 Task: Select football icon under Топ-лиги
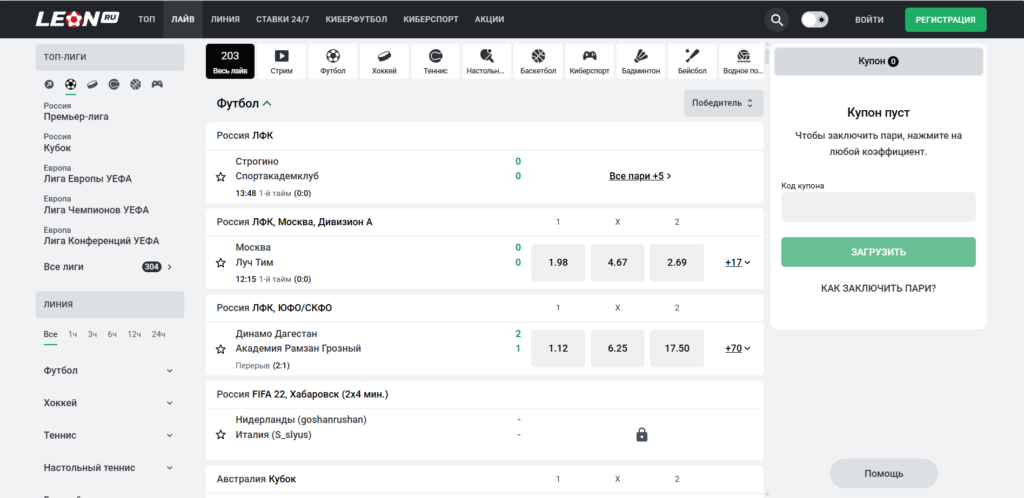pyautogui.click(x=71, y=84)
